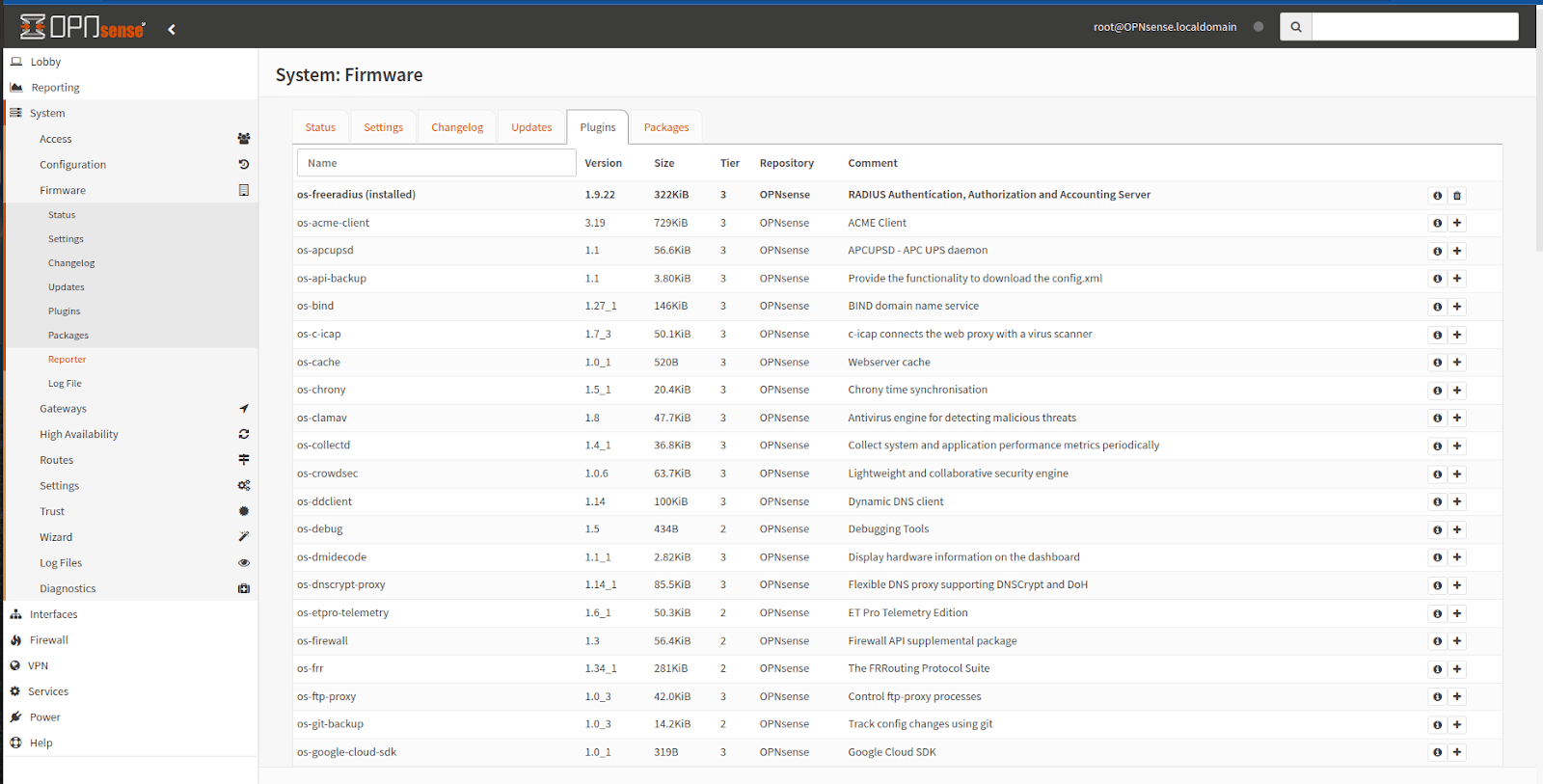The image size is (1543, 784).
Task: Expand the Services sidebar menu
Action: click(x=48, y=691)
